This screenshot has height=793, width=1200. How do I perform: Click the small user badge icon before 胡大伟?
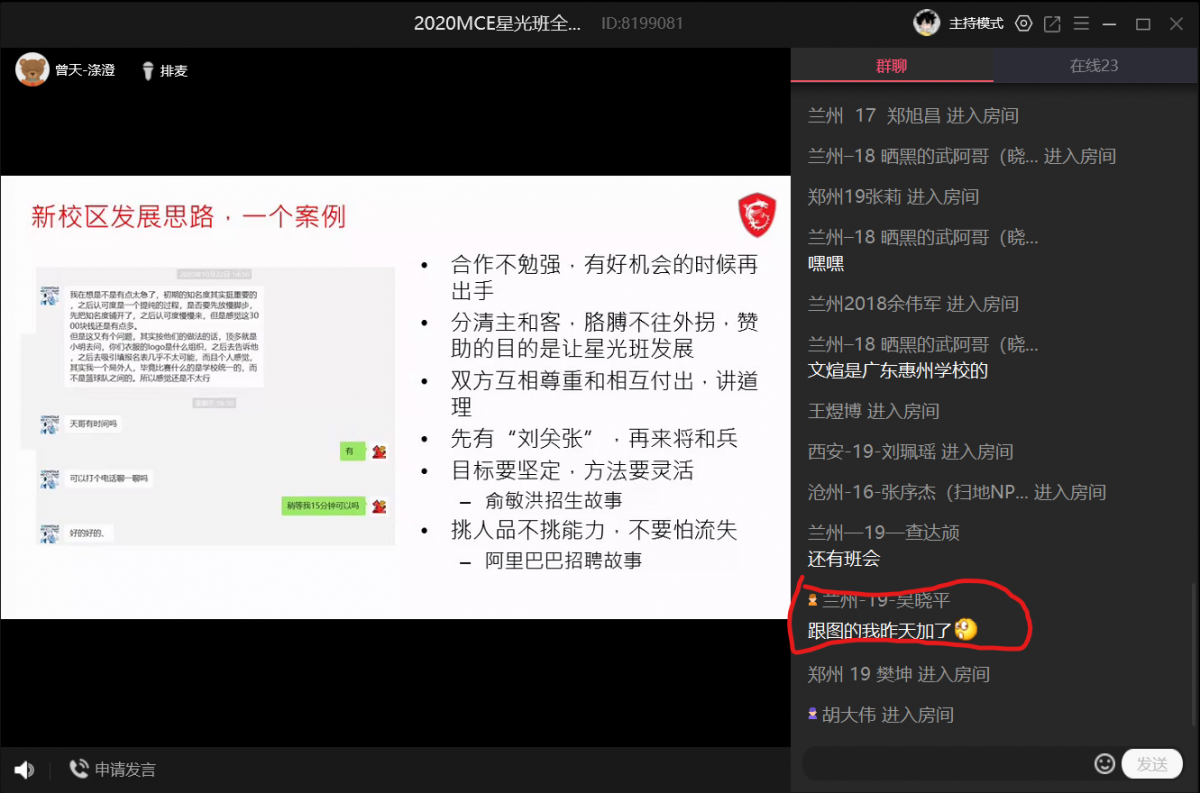tap(813, 714)
